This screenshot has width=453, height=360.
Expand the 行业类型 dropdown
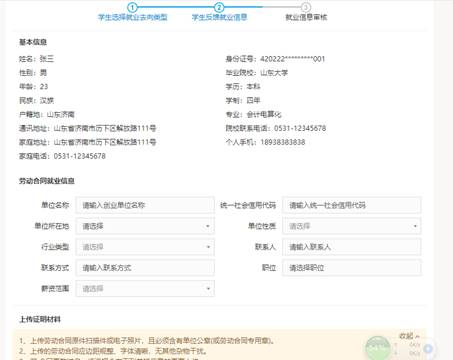pos(145,247)
